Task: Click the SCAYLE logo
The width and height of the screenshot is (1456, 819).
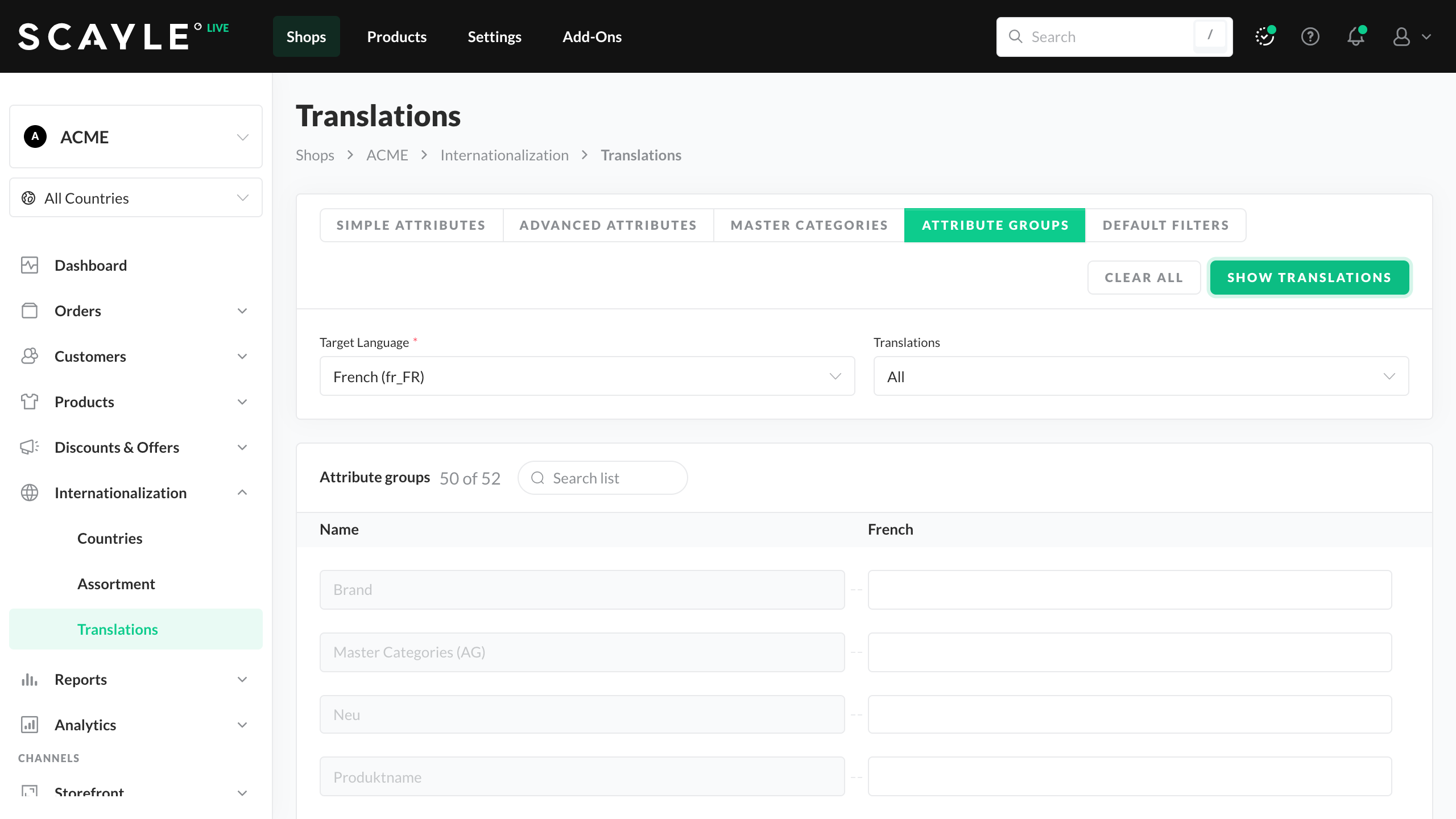Action: (x=104, y=37)
